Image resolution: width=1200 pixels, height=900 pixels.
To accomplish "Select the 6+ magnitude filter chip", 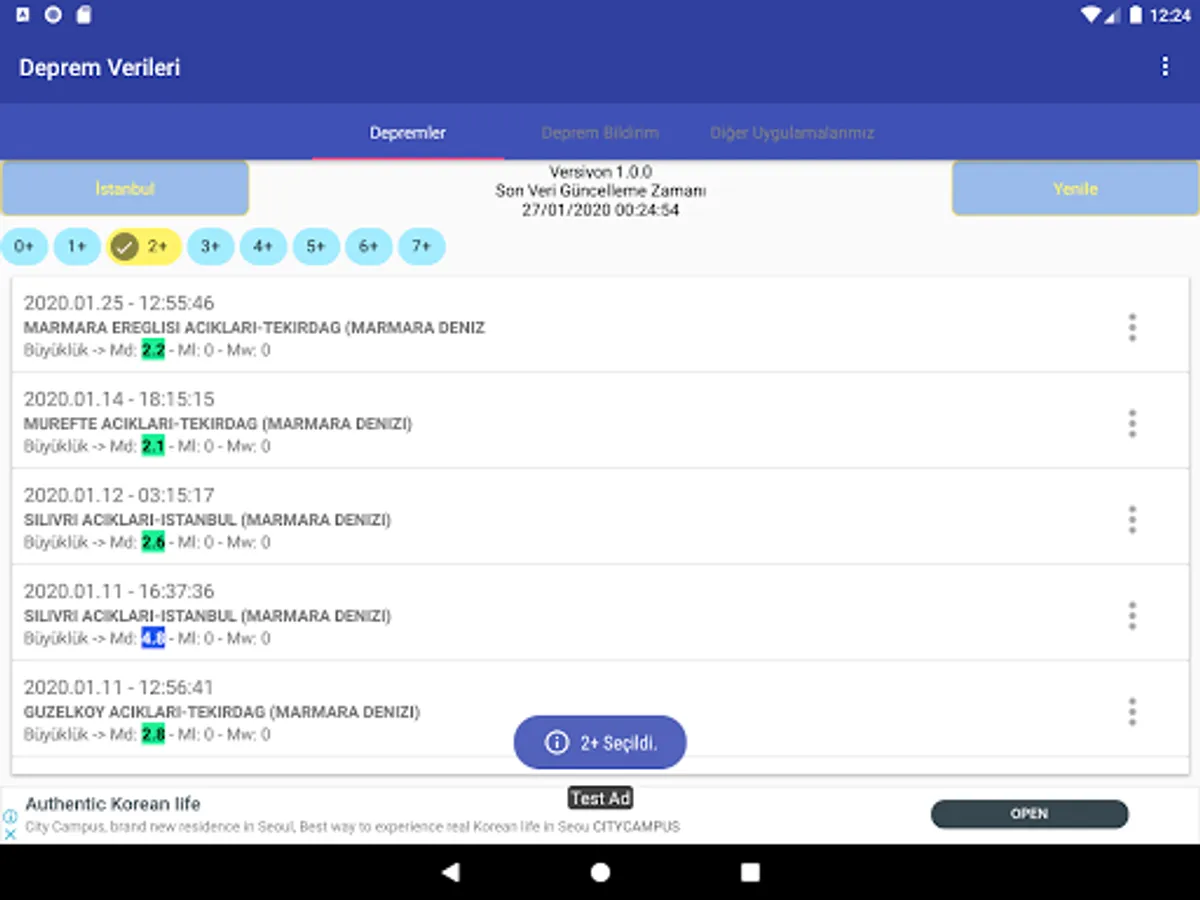I will 369,246.
